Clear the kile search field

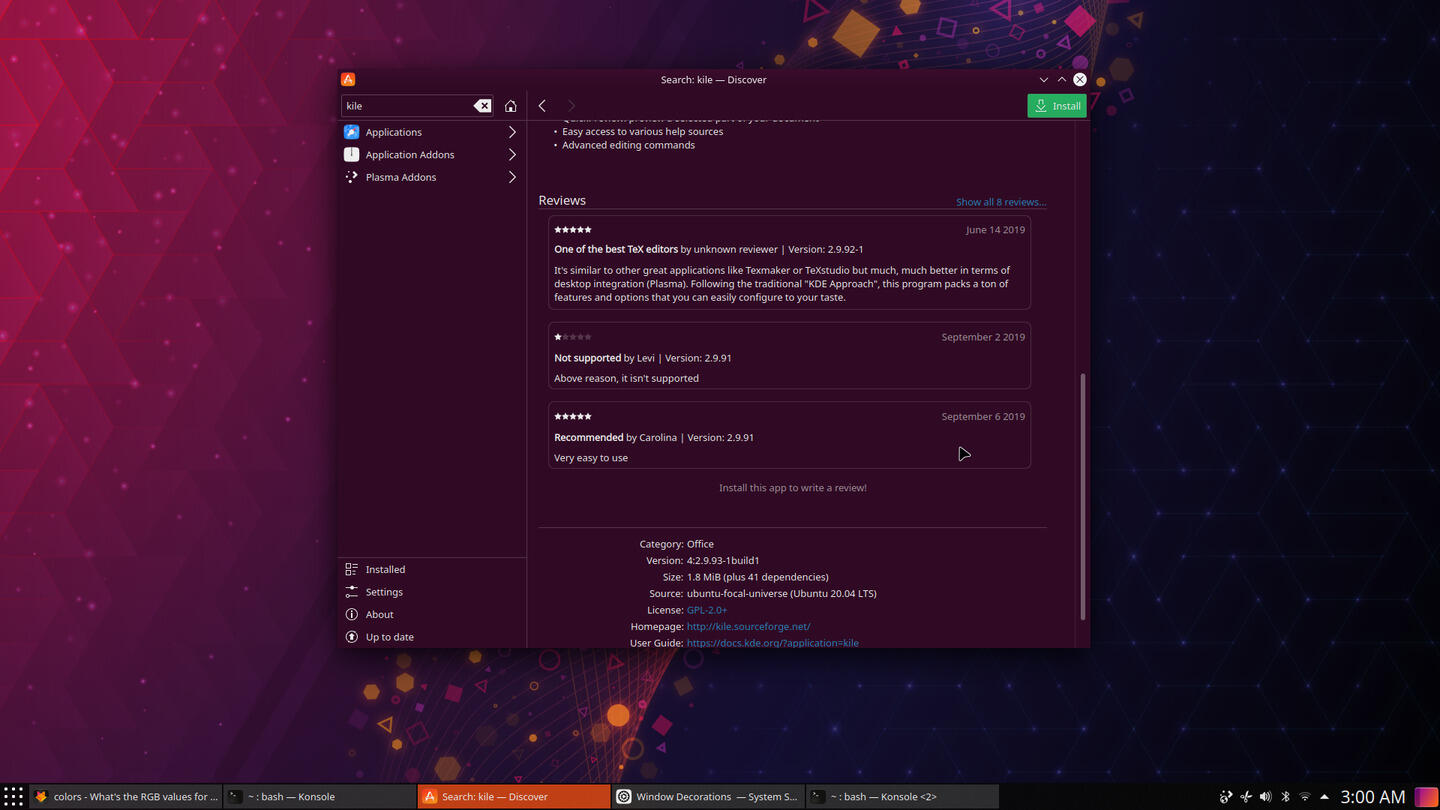(482, 106)
